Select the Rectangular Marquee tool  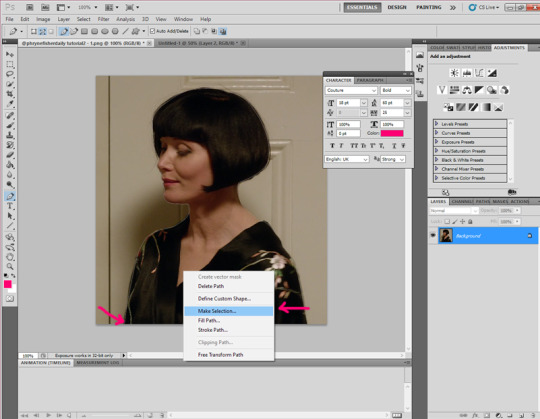tap(10, 64)
